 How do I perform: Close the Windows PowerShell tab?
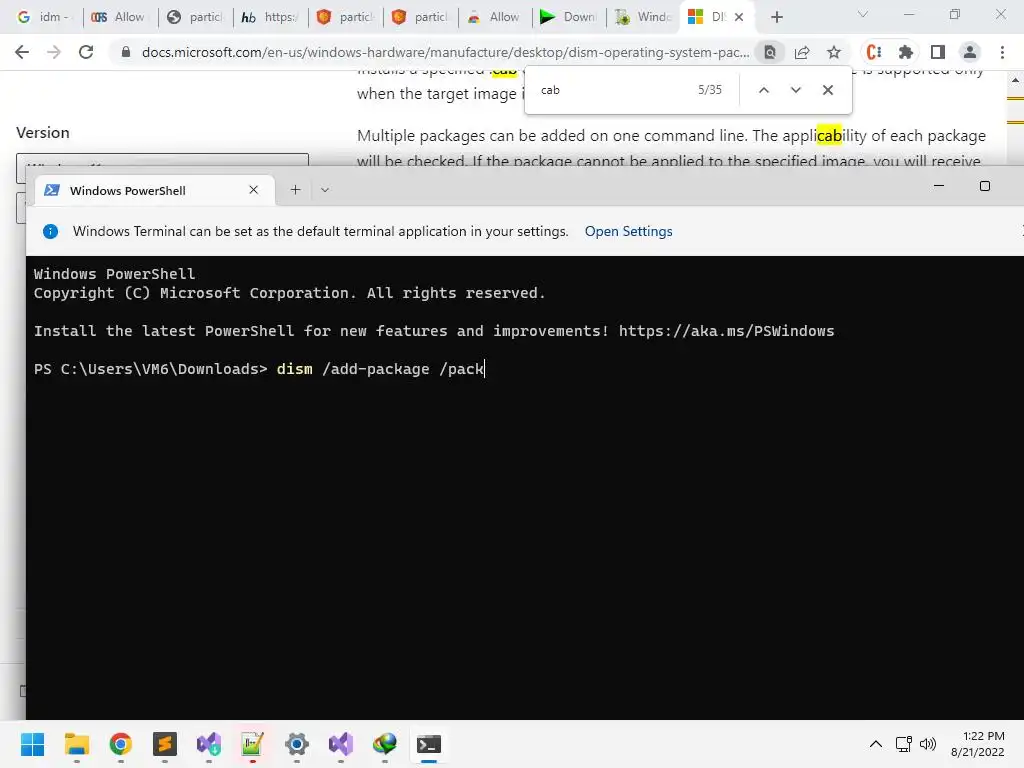point(253,190)
